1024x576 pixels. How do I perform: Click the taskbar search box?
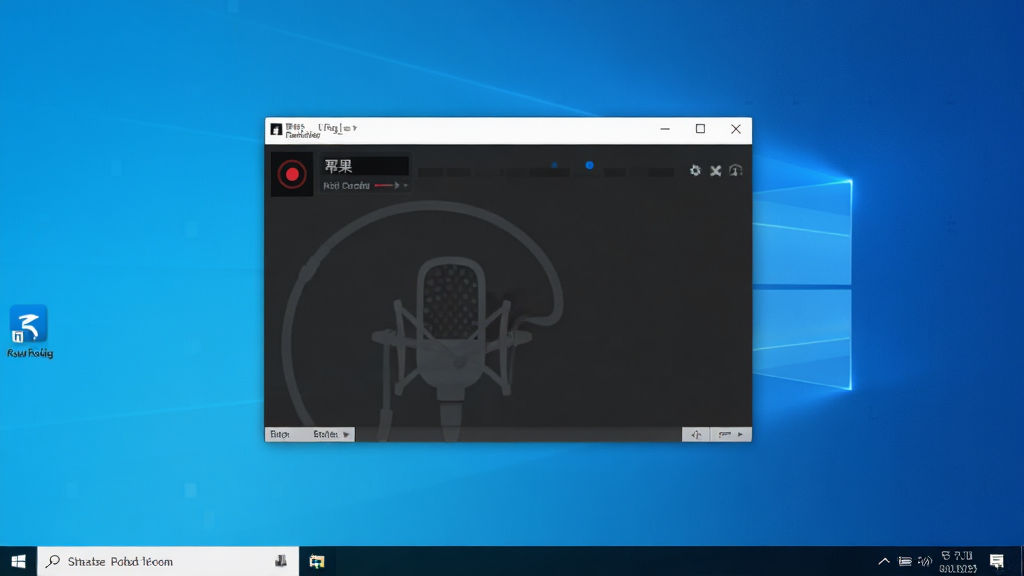click(168, 561)
